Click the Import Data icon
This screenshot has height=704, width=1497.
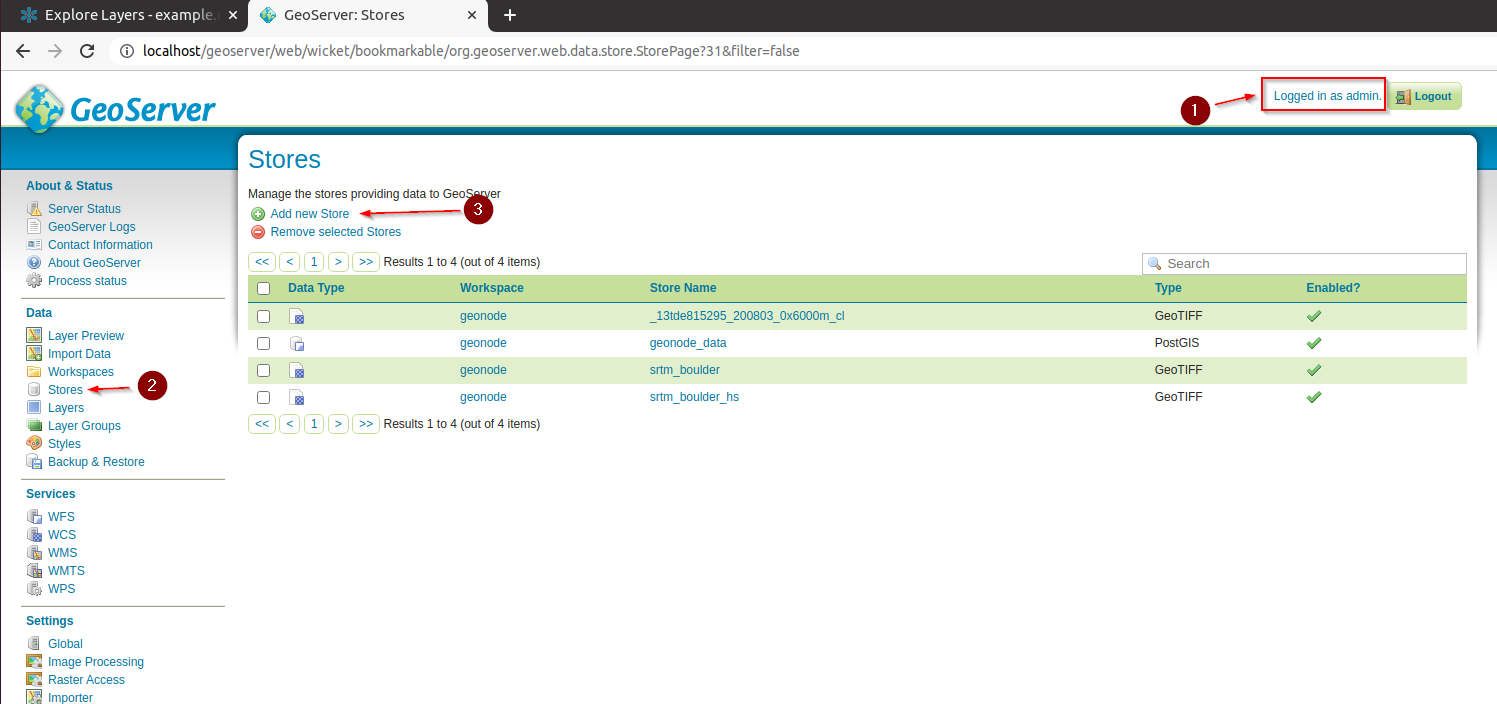(34, 354)
